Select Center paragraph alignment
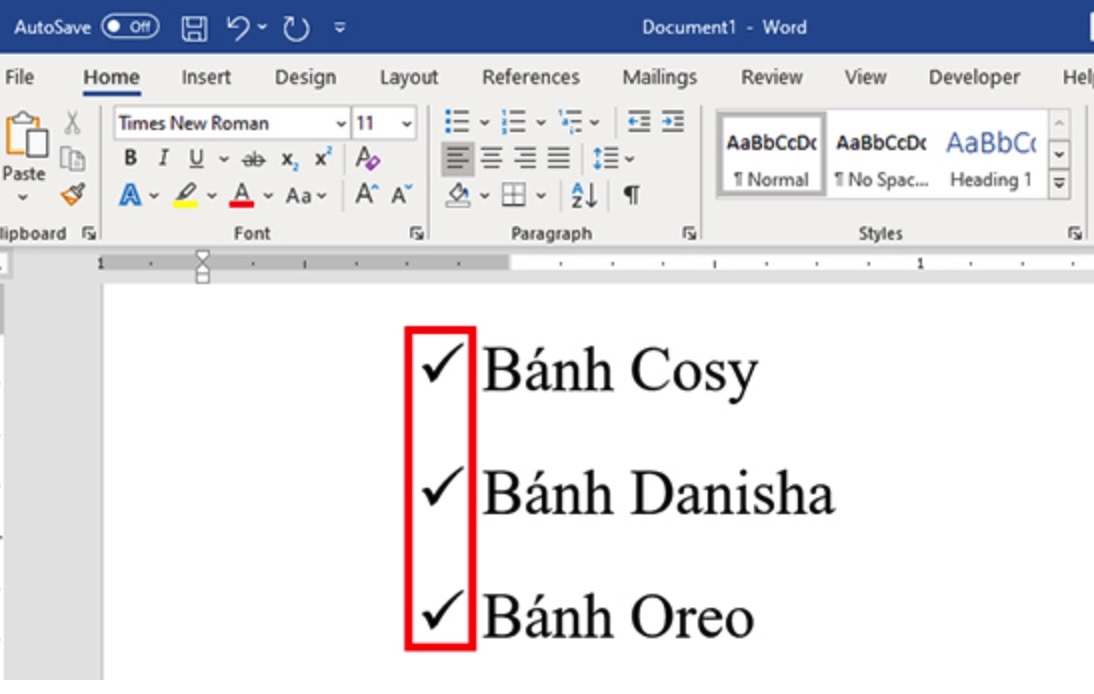The height and width of the screenshot is (694, 1094). [x=491, y=158]
